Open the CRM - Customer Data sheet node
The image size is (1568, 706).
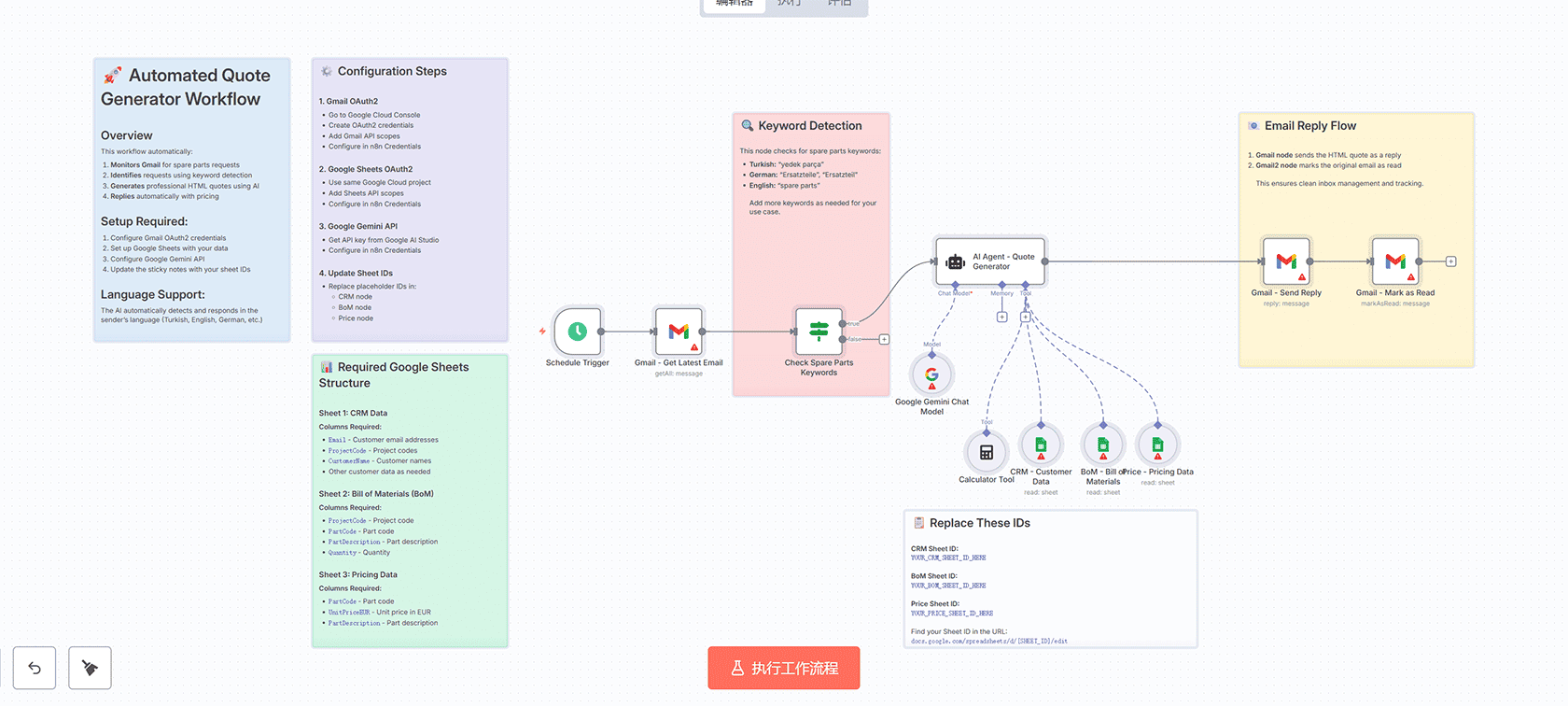1041,445
